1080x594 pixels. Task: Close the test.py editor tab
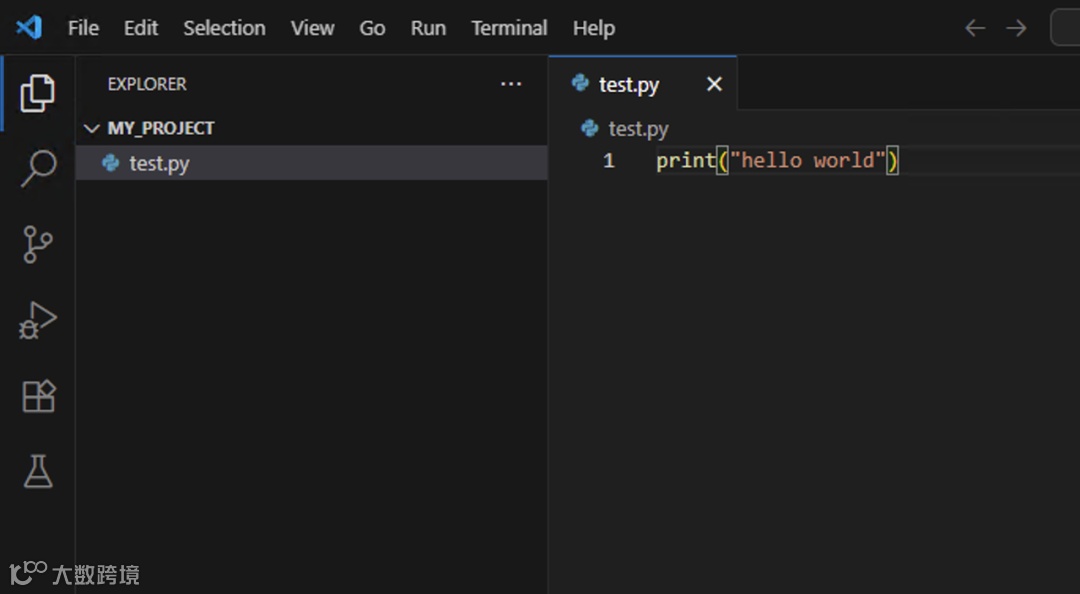714,85
